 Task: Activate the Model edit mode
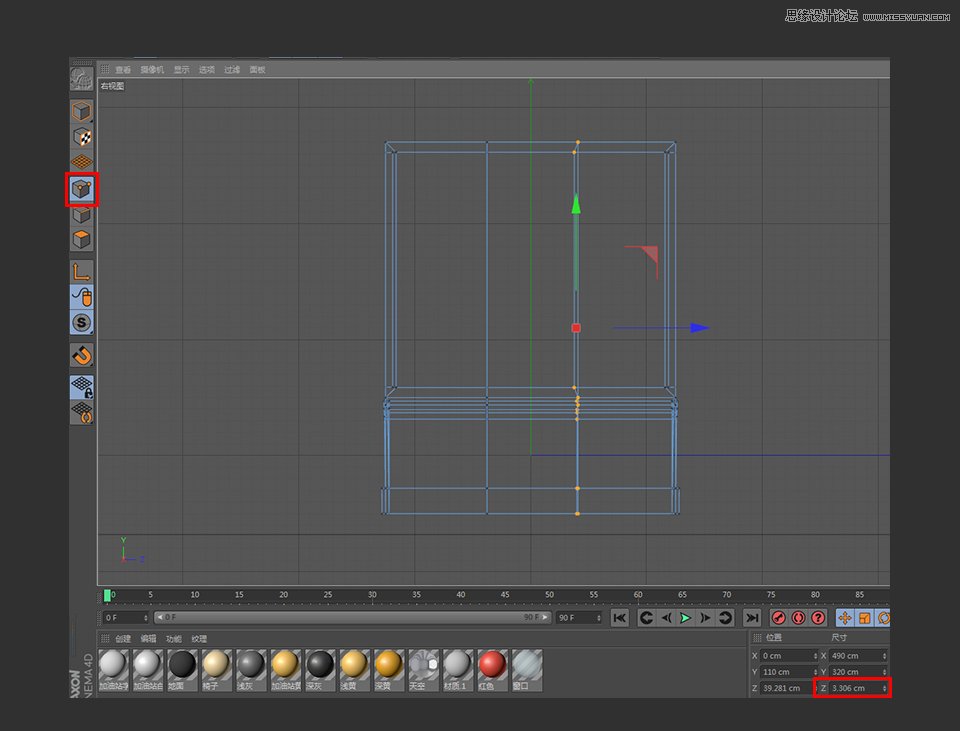click(x=81, y=136)
